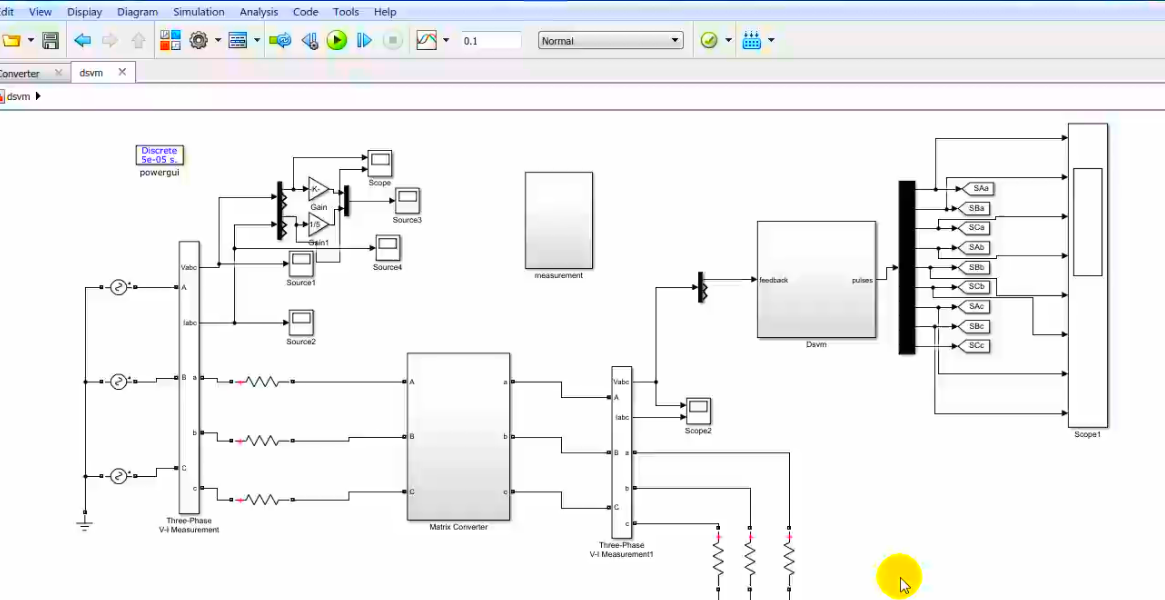
Task: Navigate back with the blue left arrow
Action: (x=82, y=41)
